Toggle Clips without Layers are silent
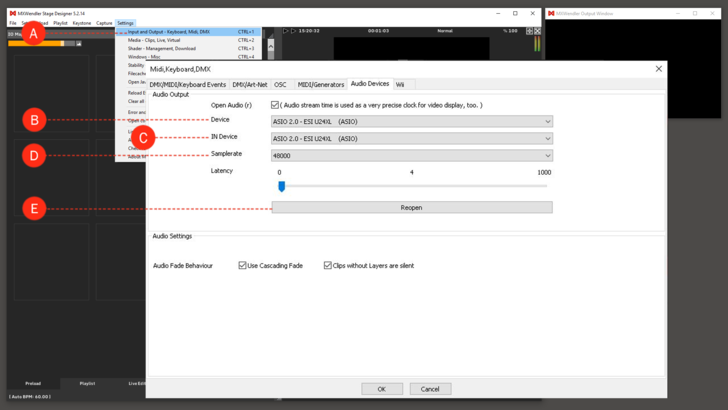 328,265
